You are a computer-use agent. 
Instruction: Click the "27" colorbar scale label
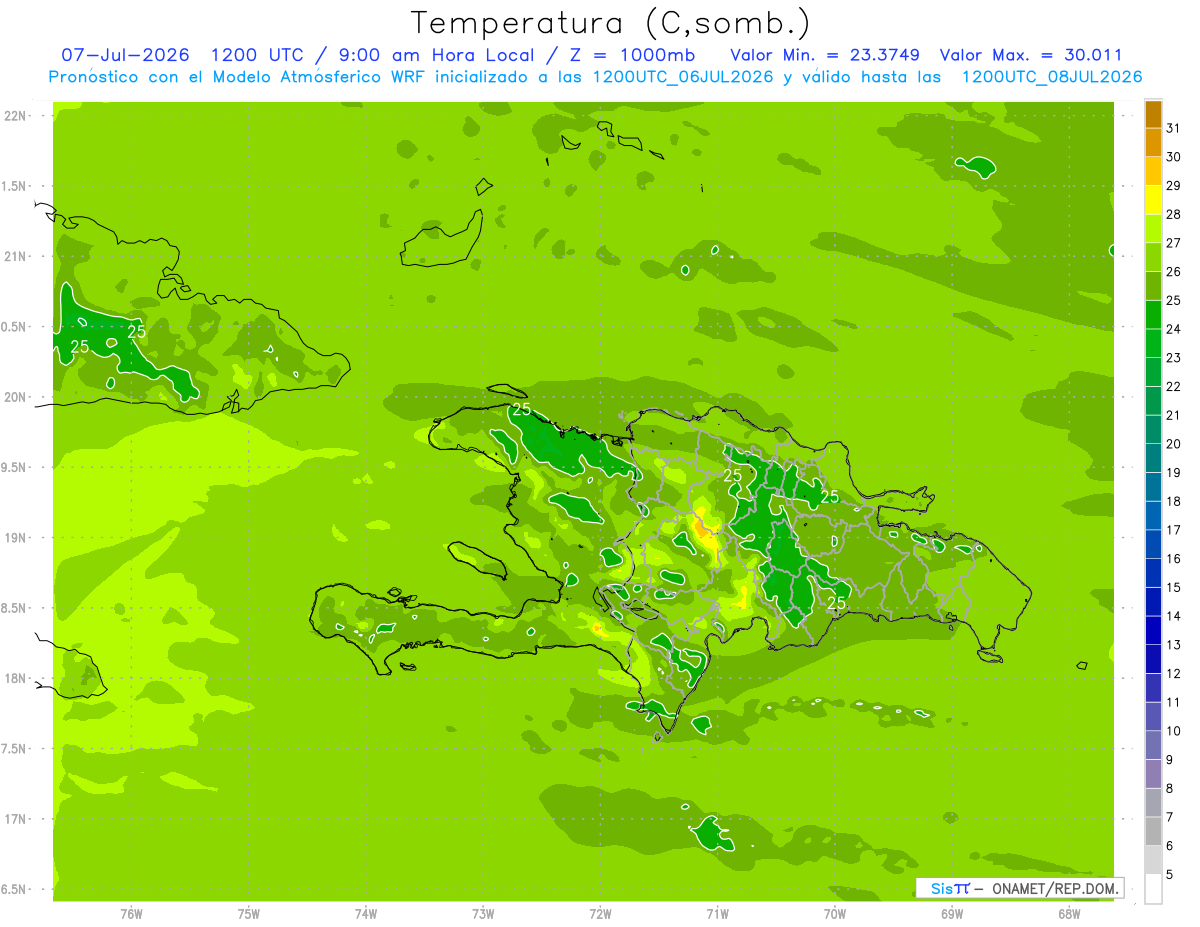coord(1174,243)
